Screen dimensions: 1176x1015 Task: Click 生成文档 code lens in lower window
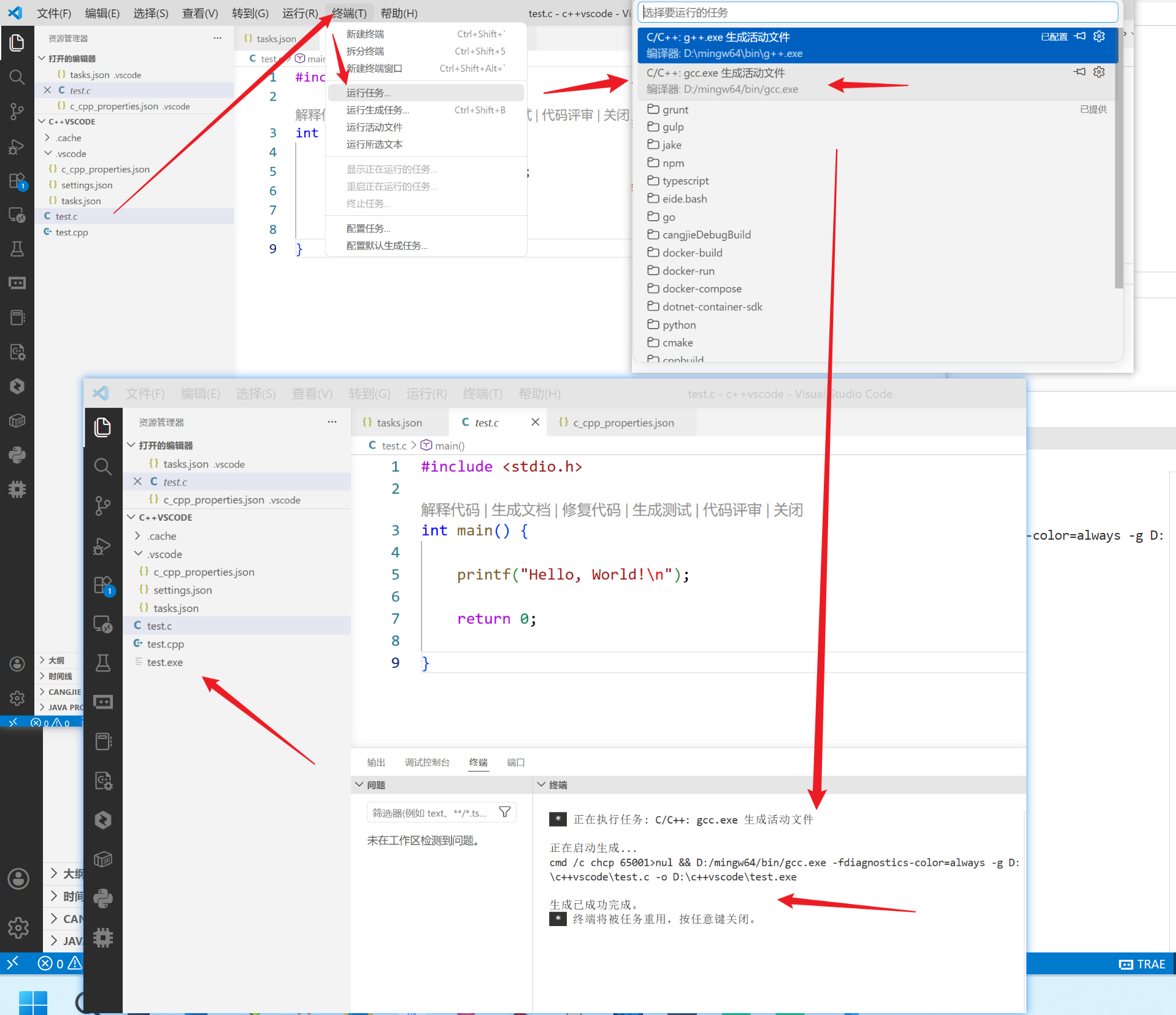pyautogui.click(x=521, y=510)
